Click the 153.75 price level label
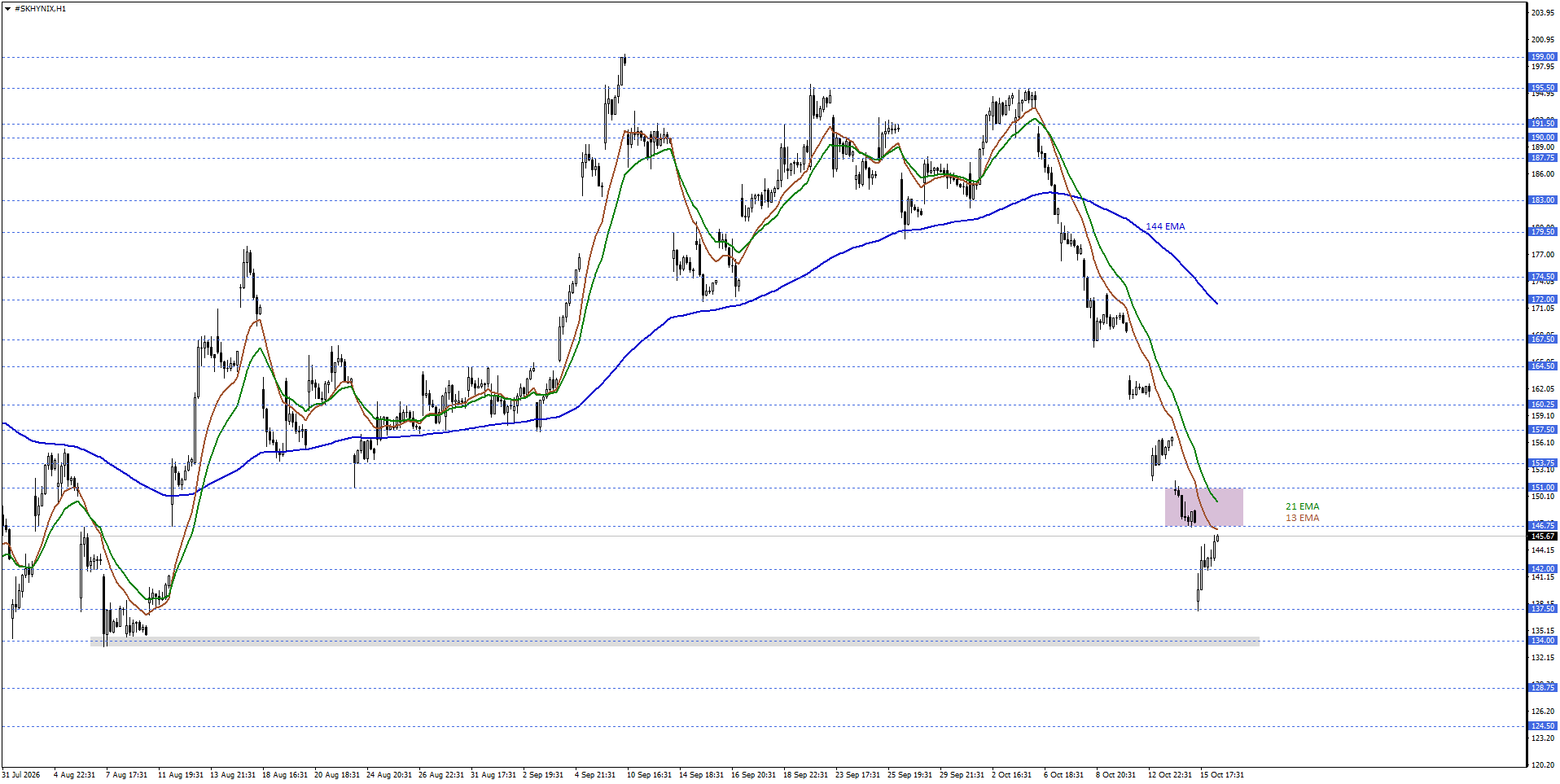1560x784 pixels. pos(1542,463)
